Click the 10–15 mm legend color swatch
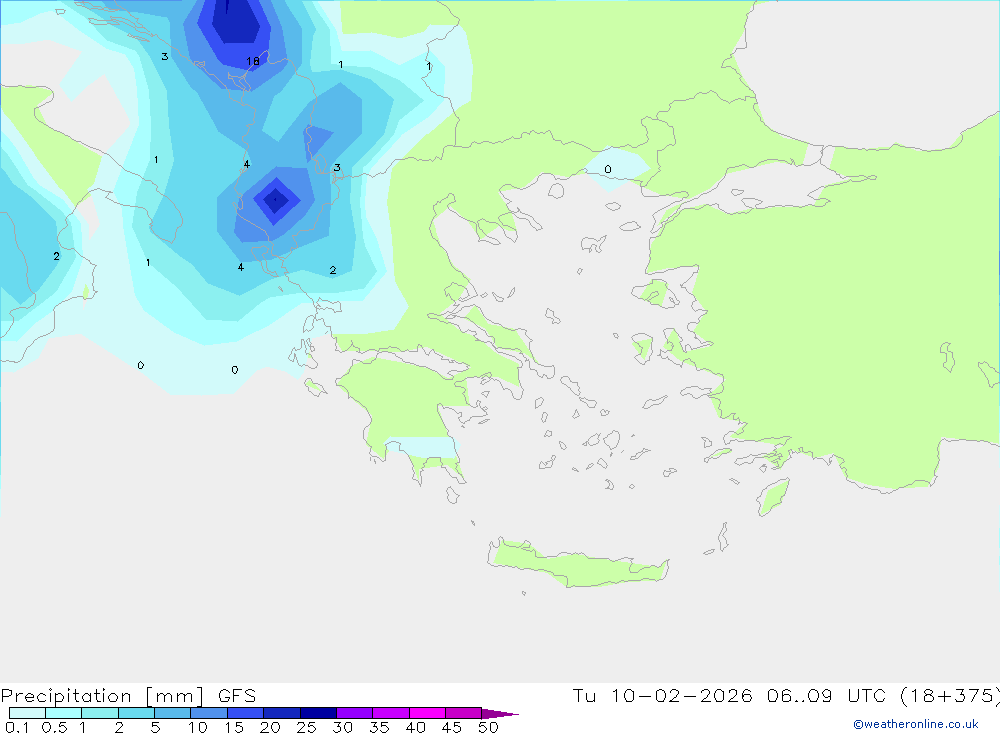 tap(209, 713)
